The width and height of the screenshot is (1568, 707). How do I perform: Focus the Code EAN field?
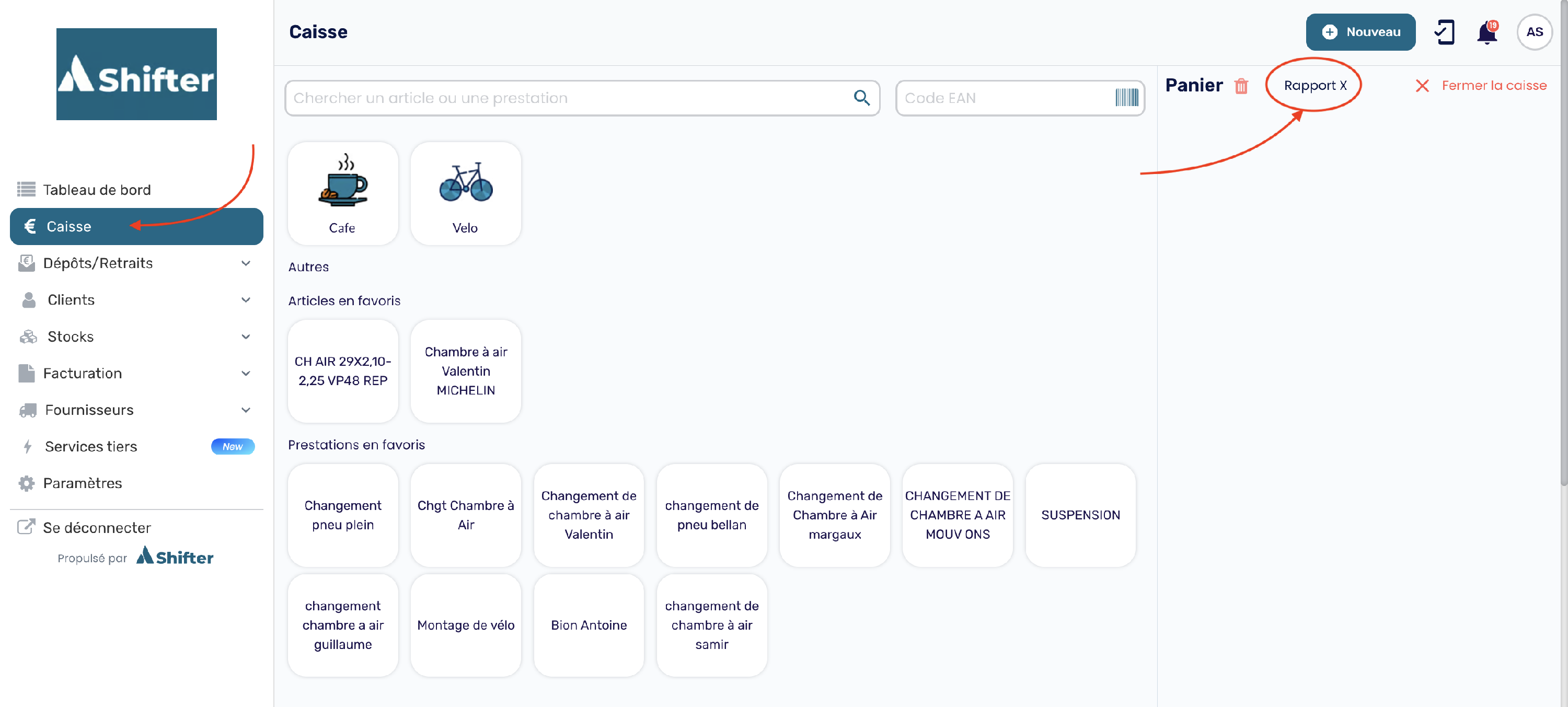pos(1020,98)
